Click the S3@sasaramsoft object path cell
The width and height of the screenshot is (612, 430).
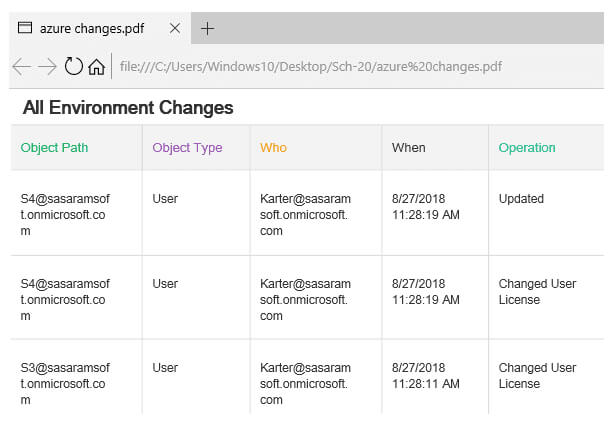click(65, 384)
